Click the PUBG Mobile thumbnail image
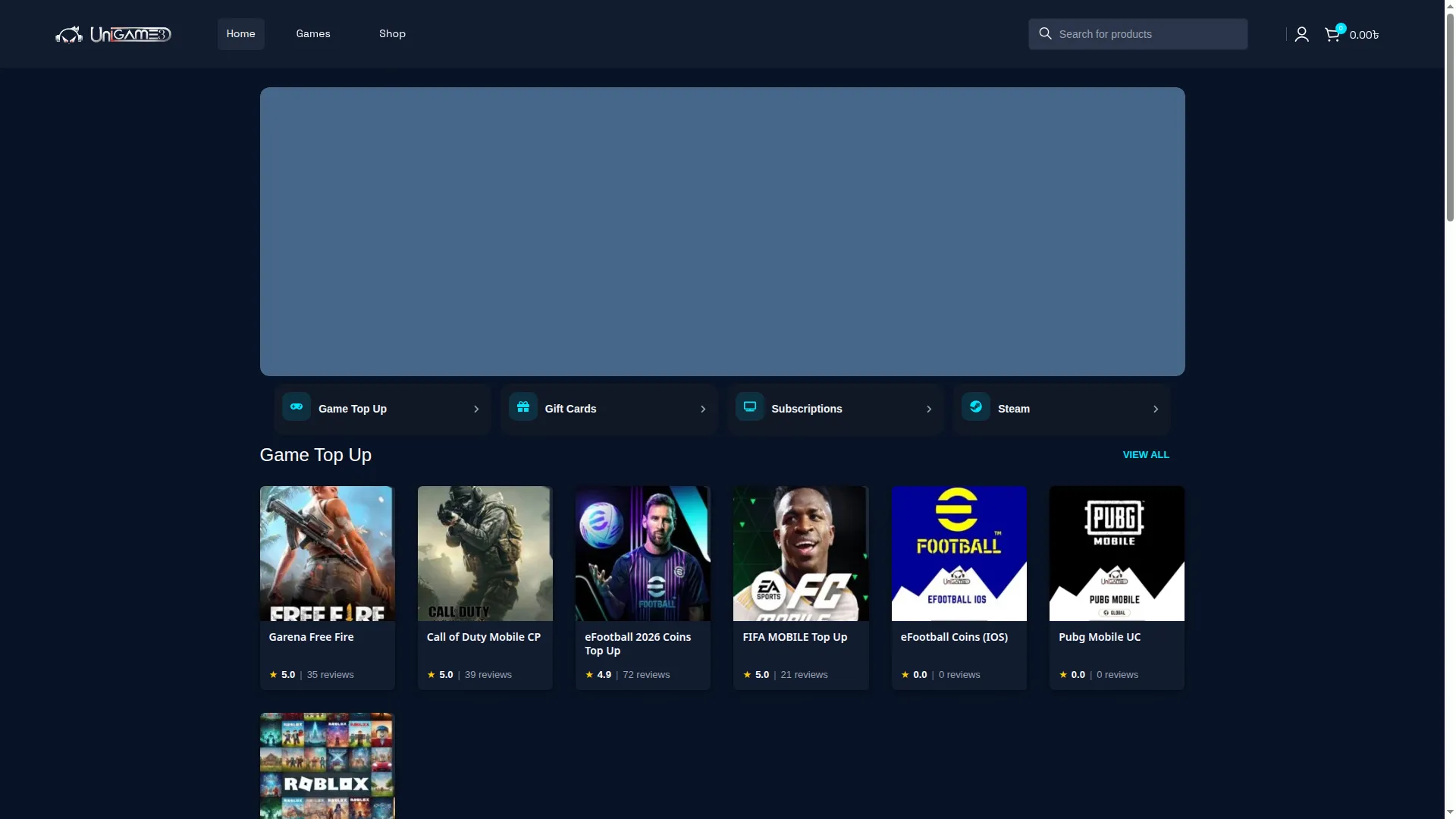This screenshot has width=1456, height=819. click(1117, 554)
